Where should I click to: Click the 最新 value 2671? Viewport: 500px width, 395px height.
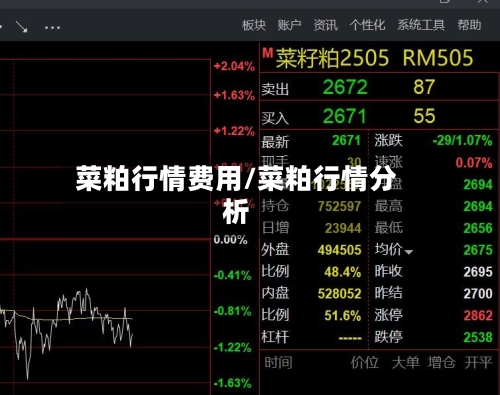click(x=346, y=140)
